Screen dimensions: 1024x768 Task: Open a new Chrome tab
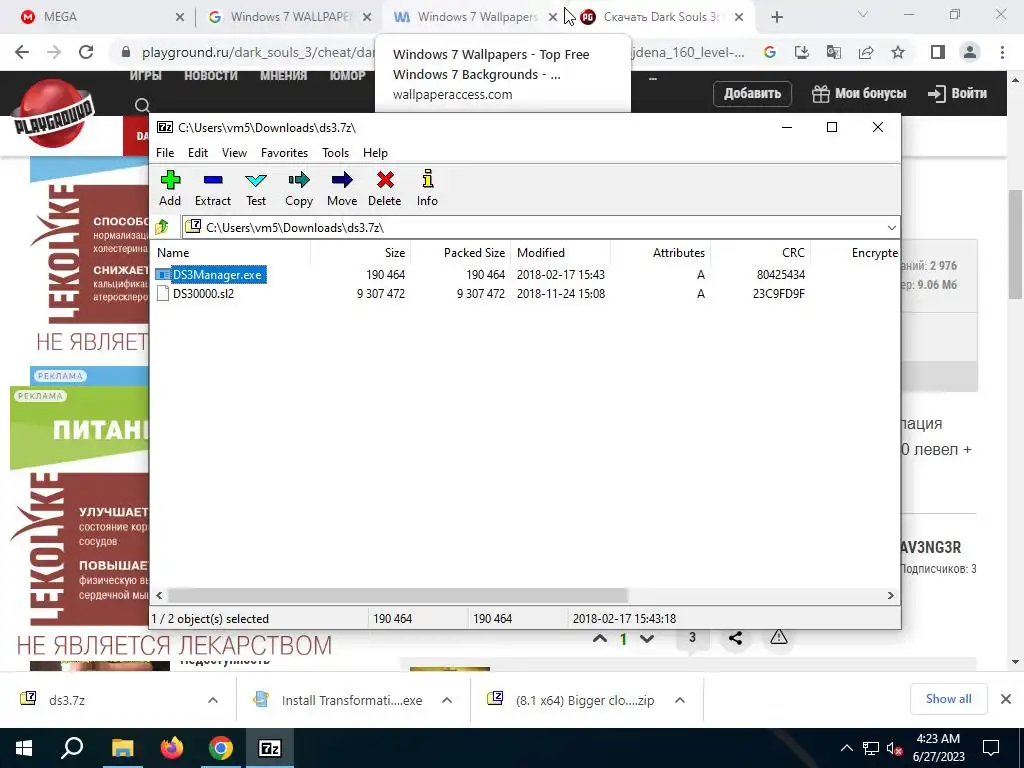(776, 17)
